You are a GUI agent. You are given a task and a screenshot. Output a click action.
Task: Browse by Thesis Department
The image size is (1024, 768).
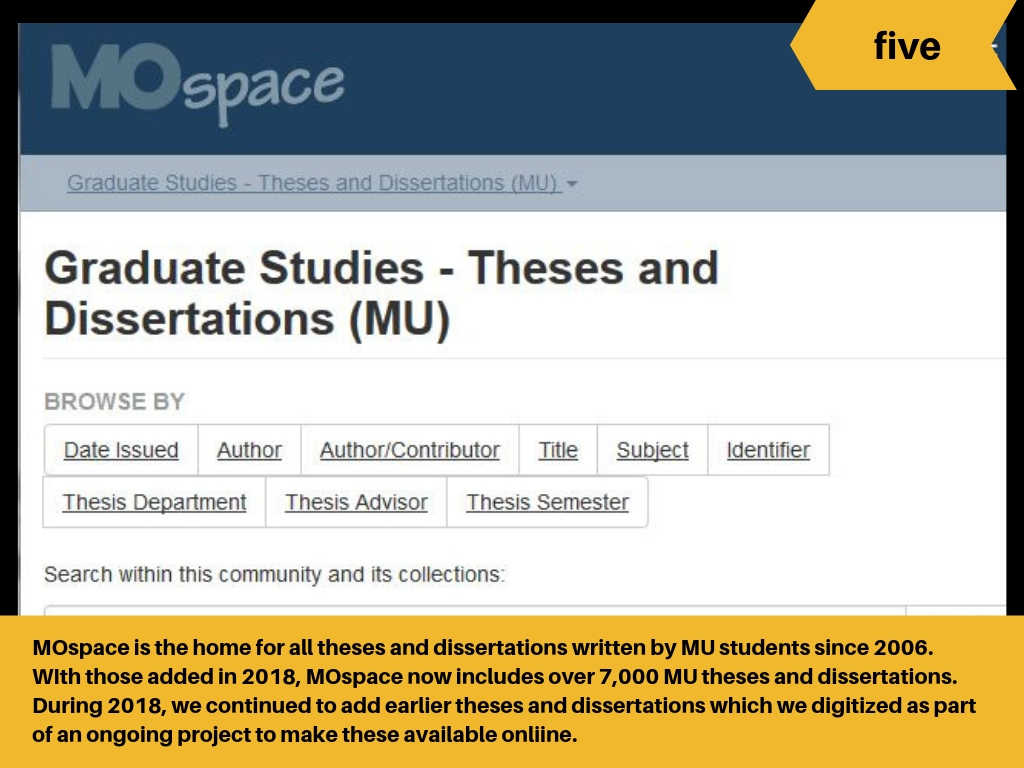tap(154, 502)
